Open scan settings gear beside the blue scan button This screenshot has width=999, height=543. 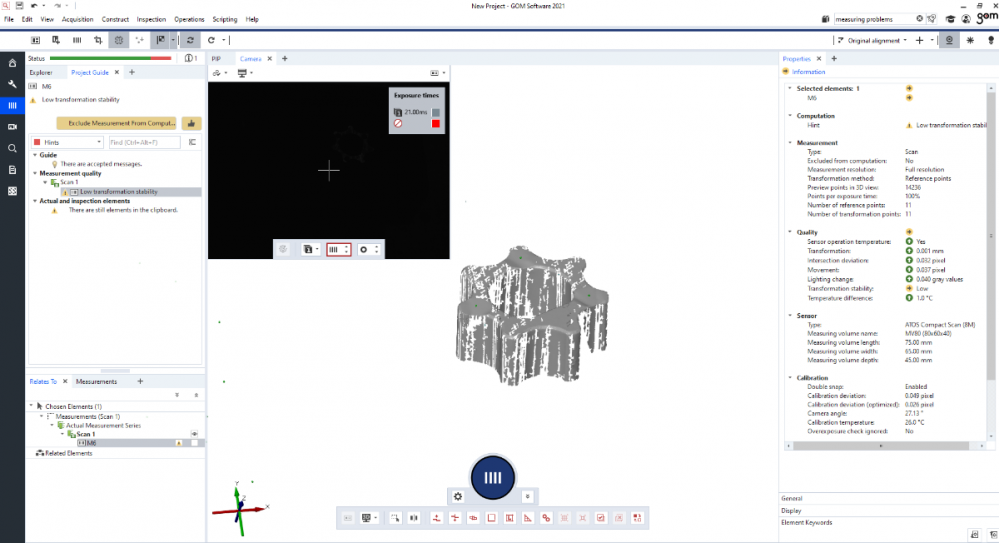[457, 496]
